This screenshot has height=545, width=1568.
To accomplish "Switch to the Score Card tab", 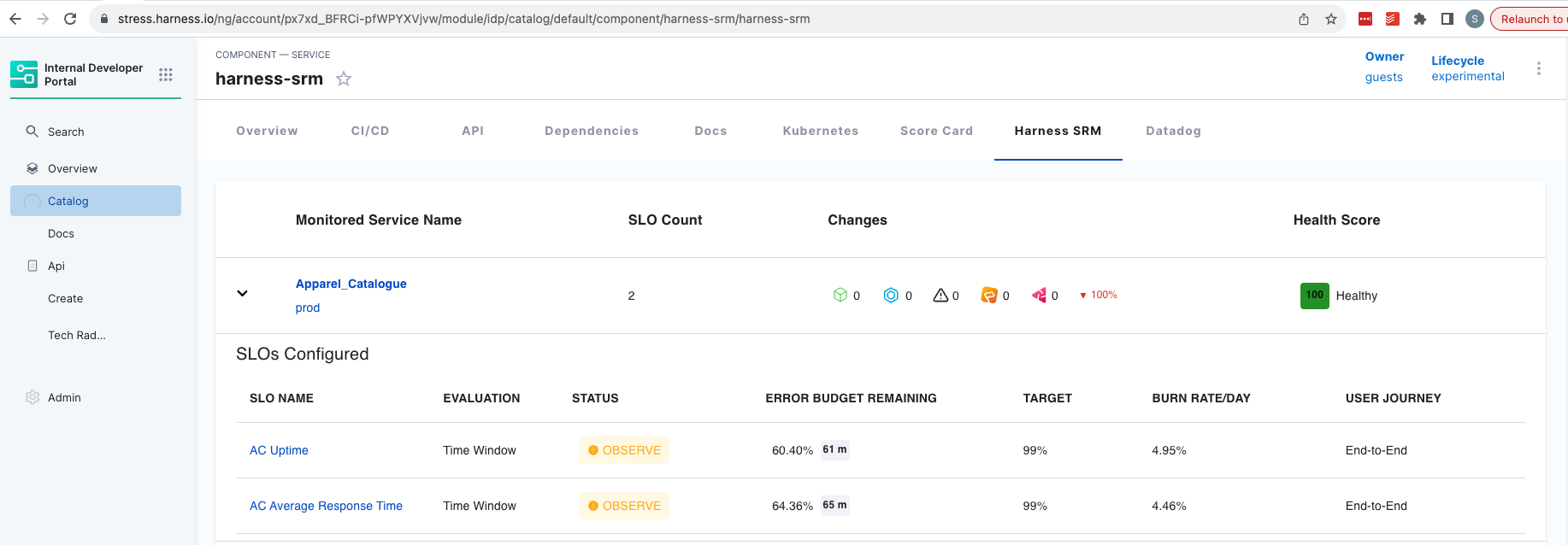I will [936, 132].
